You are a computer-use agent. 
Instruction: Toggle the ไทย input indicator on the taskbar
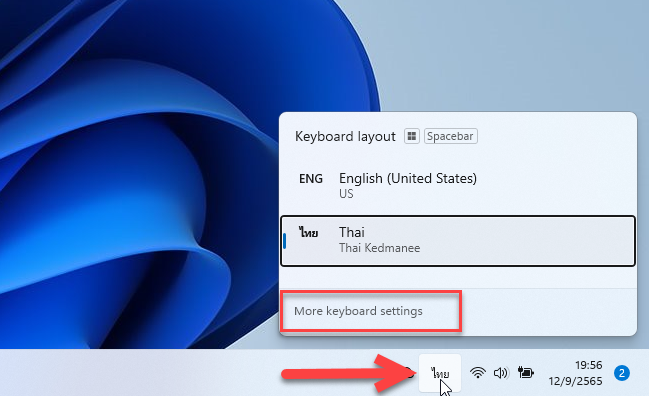point(440,373)
